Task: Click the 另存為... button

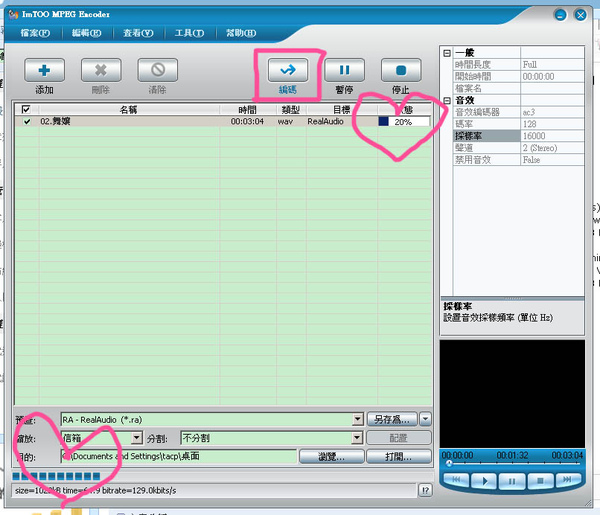Action: point(392,419)
